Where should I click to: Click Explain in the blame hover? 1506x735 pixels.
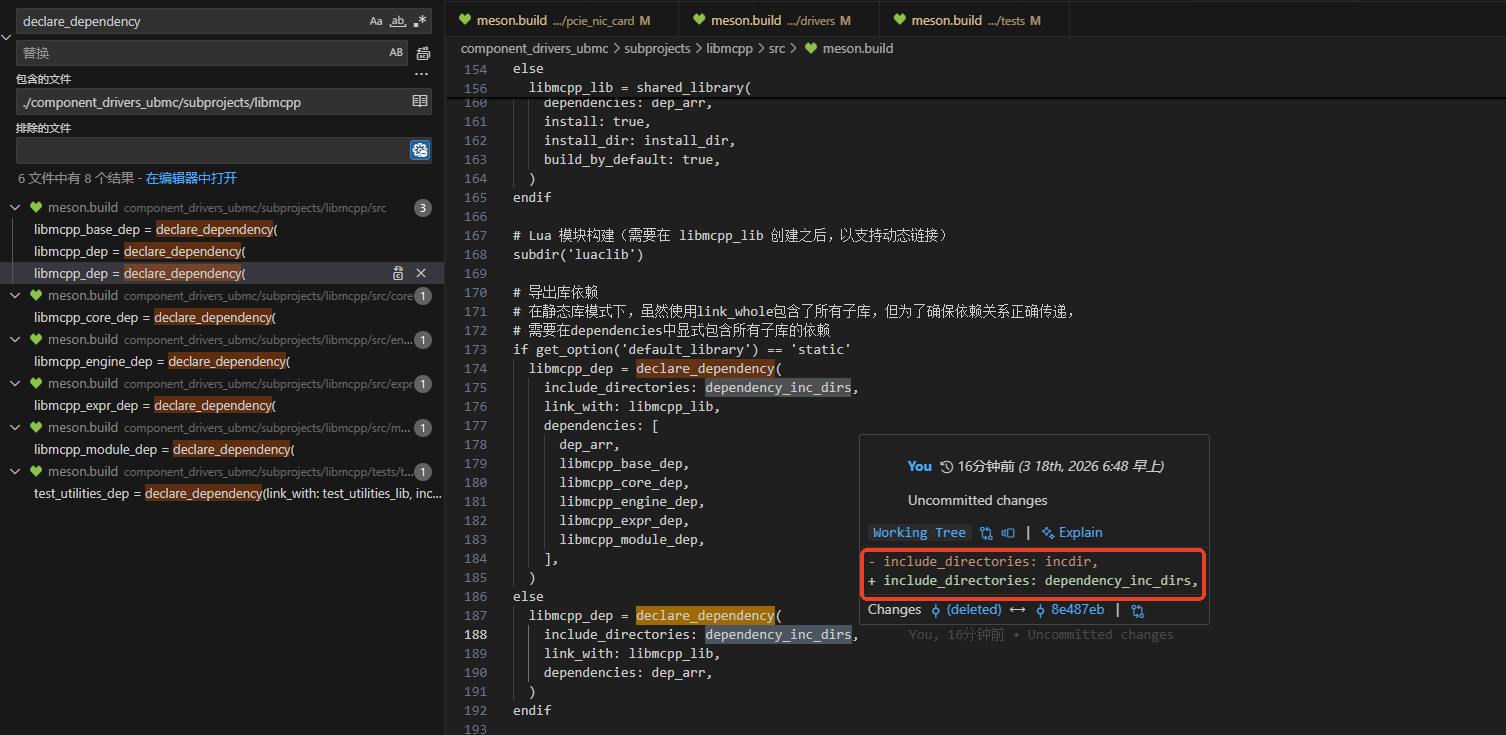(x=1072, y=533)
